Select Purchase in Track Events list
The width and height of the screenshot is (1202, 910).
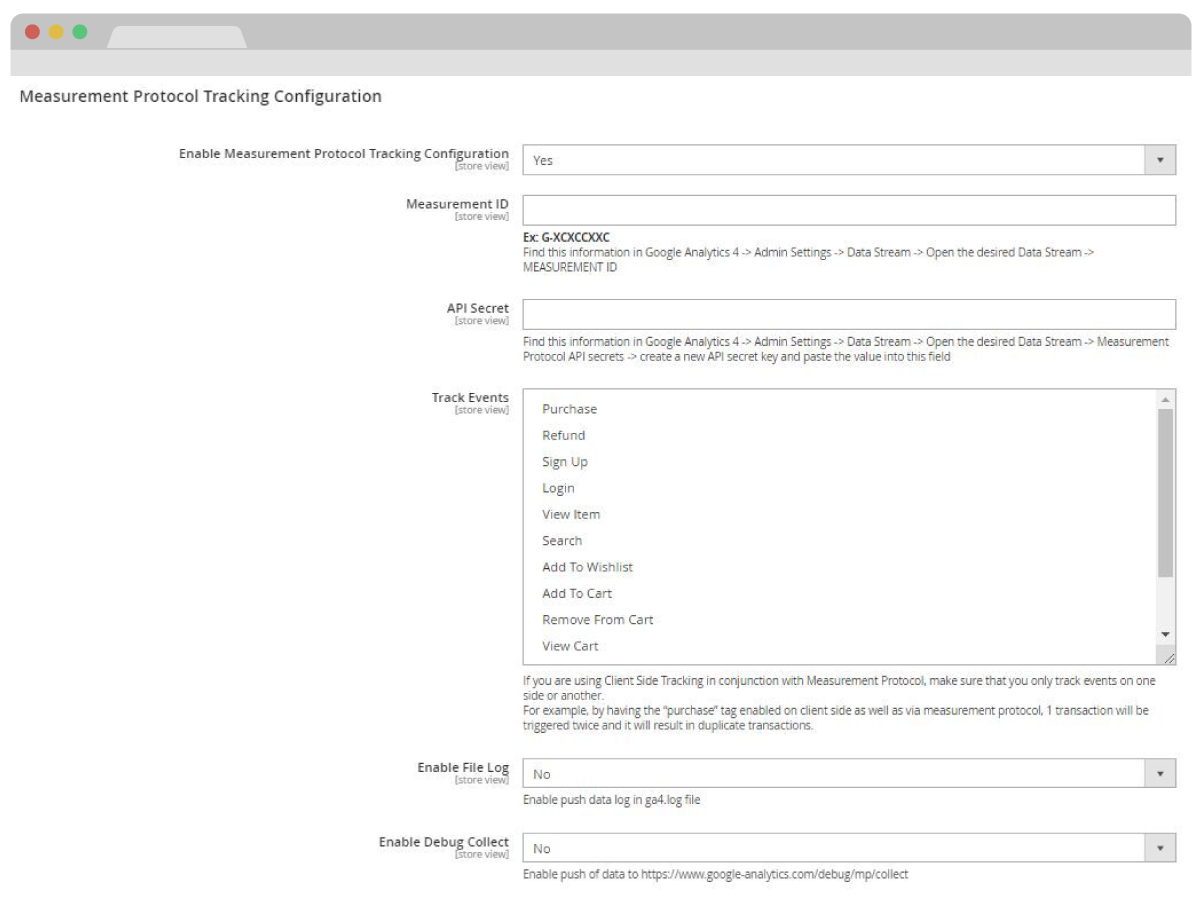tap(569, 409)
